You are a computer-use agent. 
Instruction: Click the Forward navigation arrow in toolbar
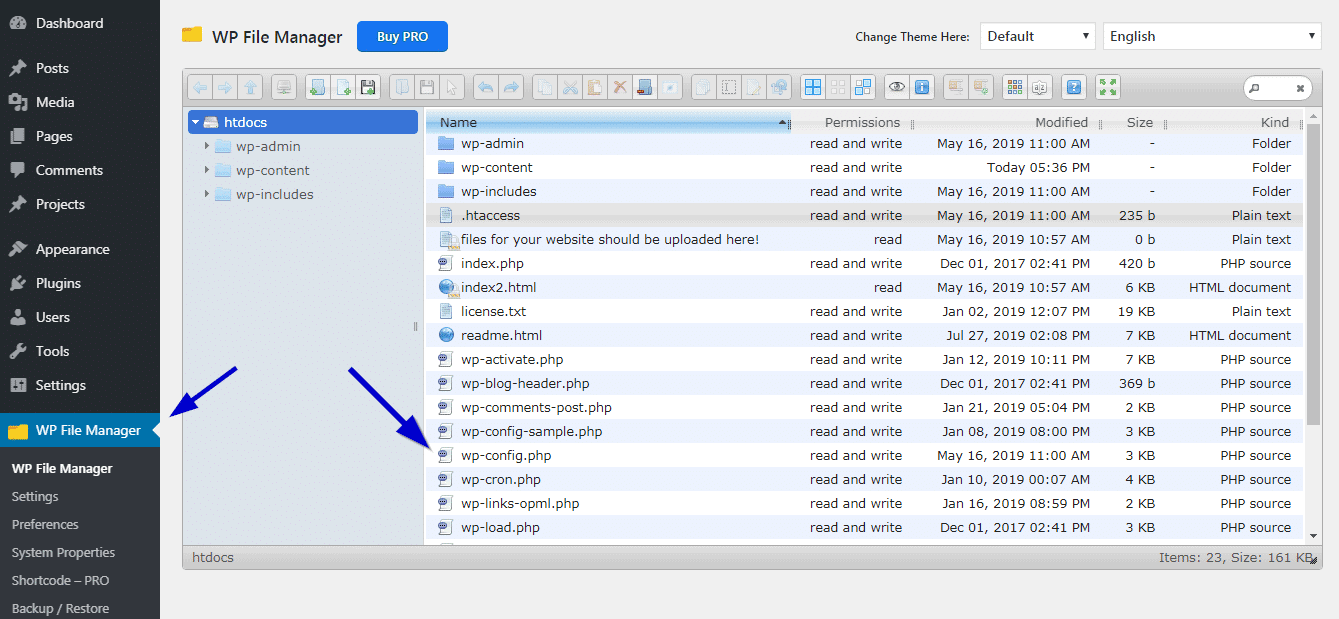coord(225,87)
